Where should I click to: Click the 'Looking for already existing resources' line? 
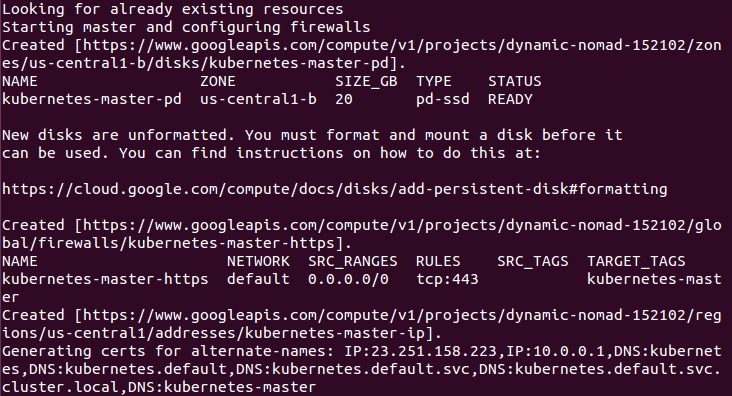[173, 9]
